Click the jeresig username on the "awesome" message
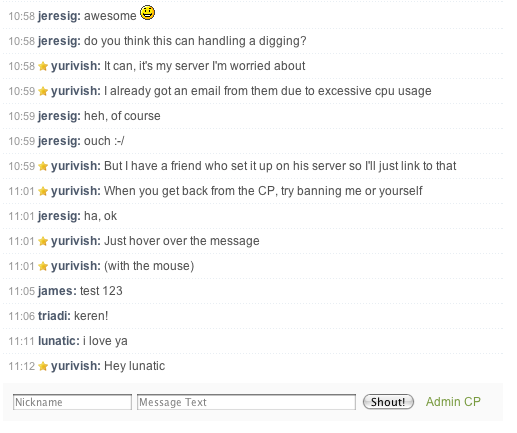Viewport: 517px width, 433px height. [x=59, y=16]
